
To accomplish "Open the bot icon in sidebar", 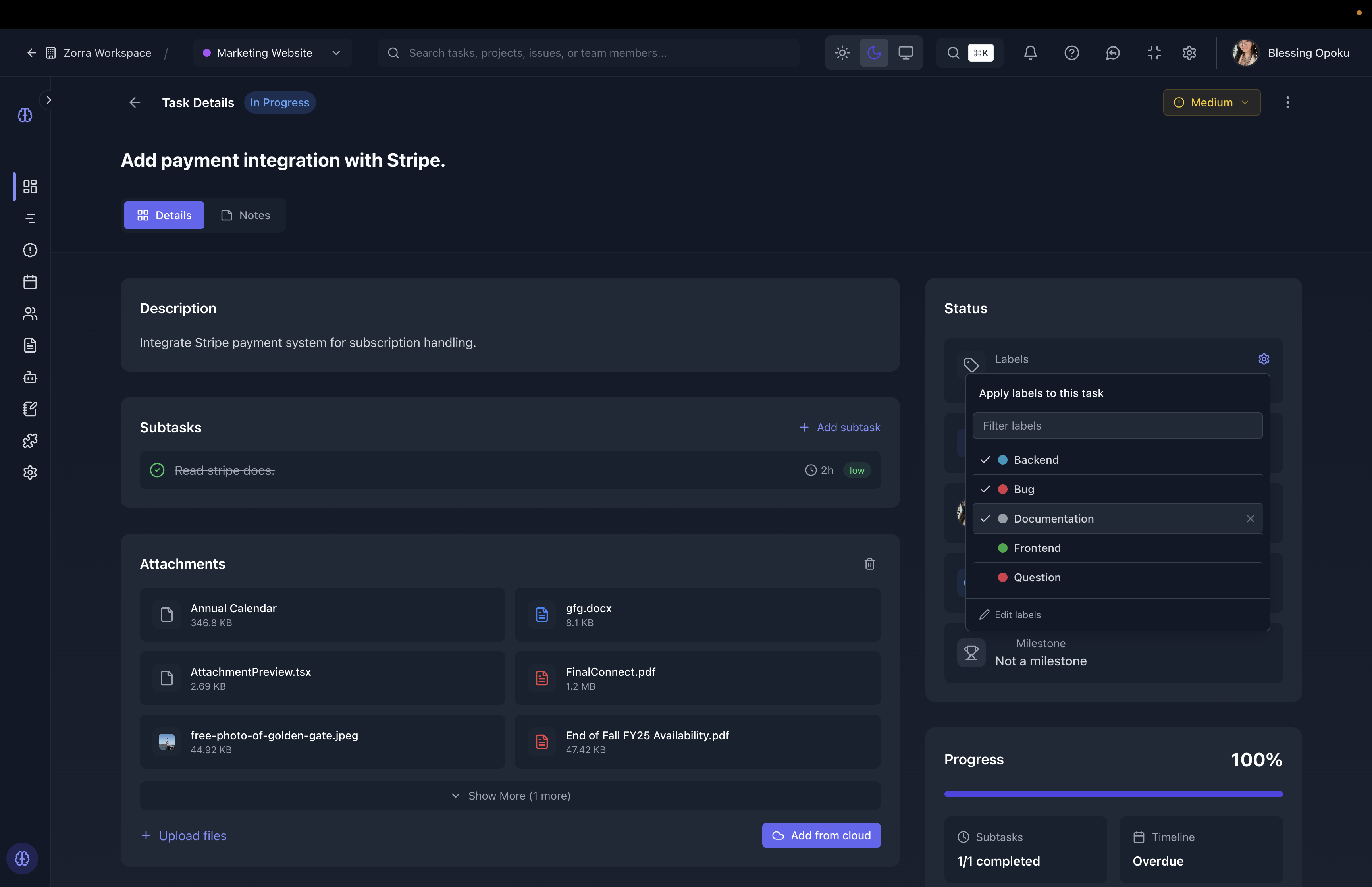I will coord(30,377).
